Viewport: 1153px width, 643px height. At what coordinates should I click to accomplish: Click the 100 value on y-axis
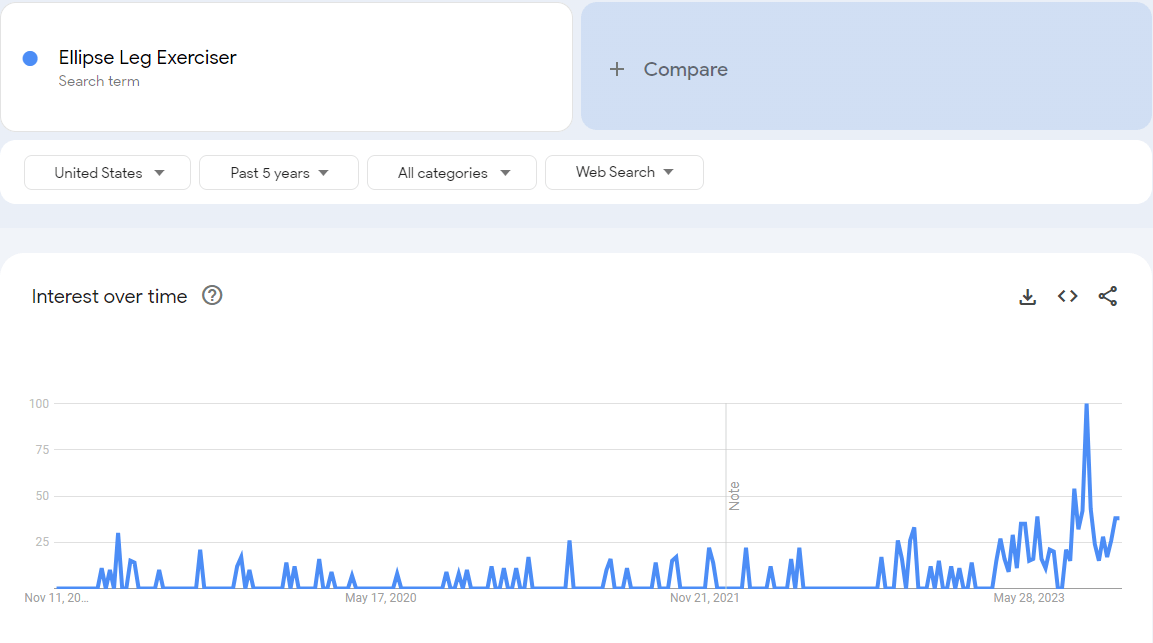[39, 404]
